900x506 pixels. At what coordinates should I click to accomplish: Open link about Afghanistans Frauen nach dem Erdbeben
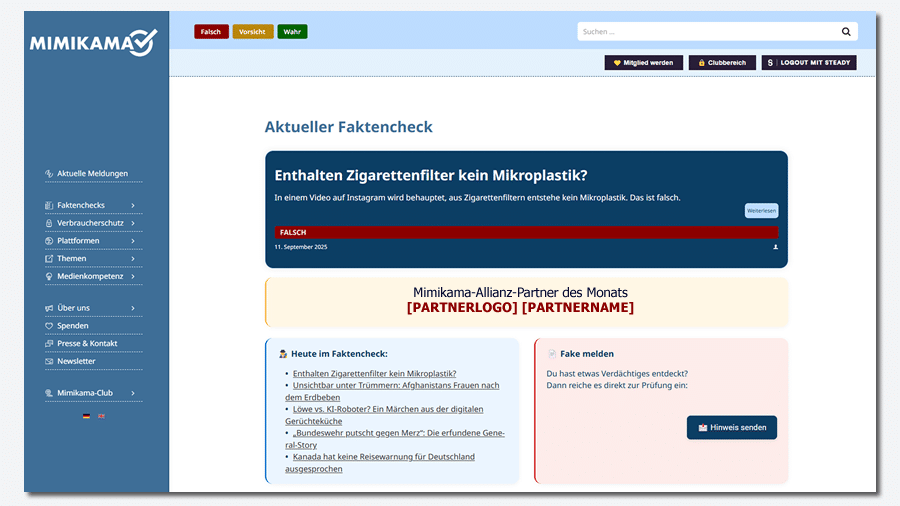(x=392, y=391)
